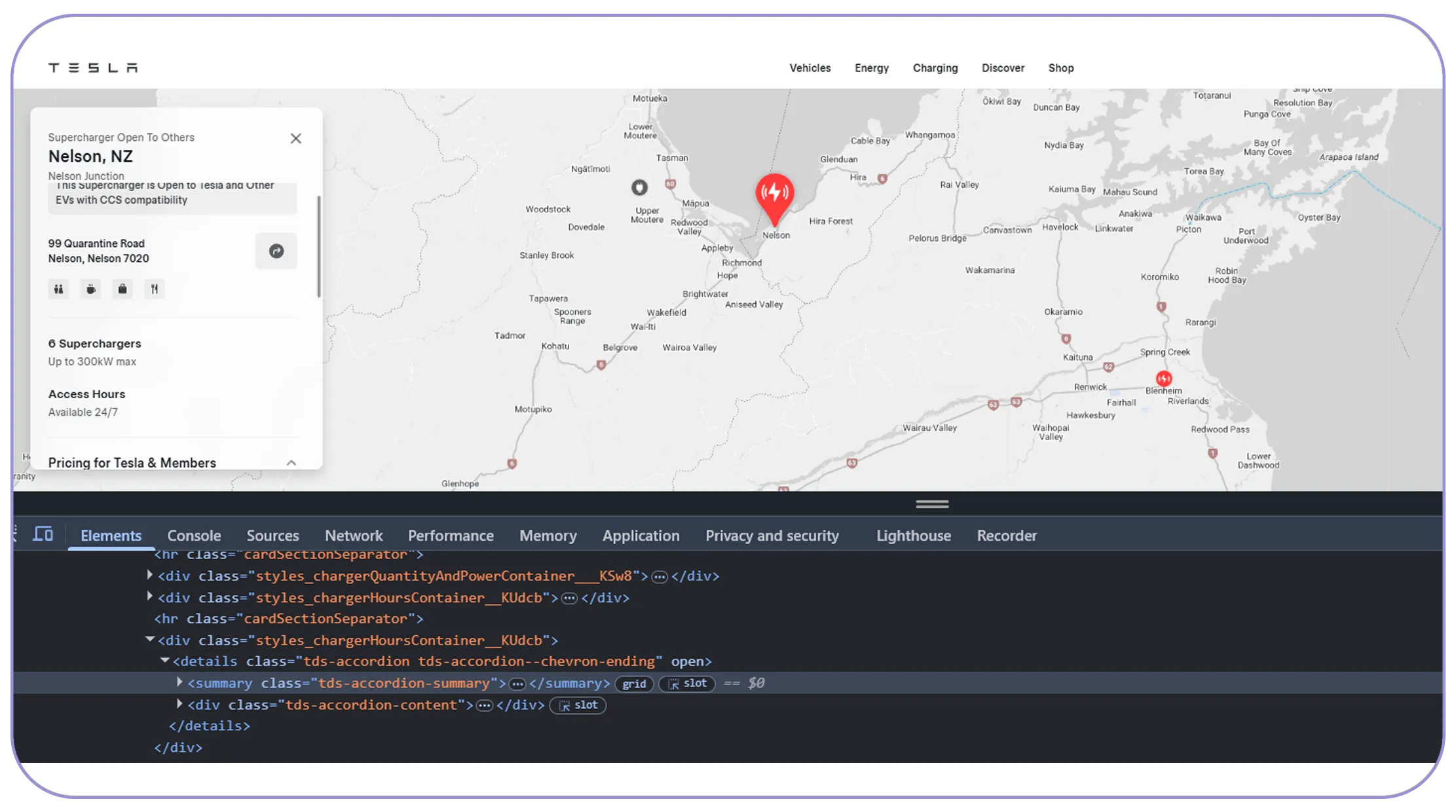
Task: Open the device toolbar icon in DevTools
Action: 42,534
